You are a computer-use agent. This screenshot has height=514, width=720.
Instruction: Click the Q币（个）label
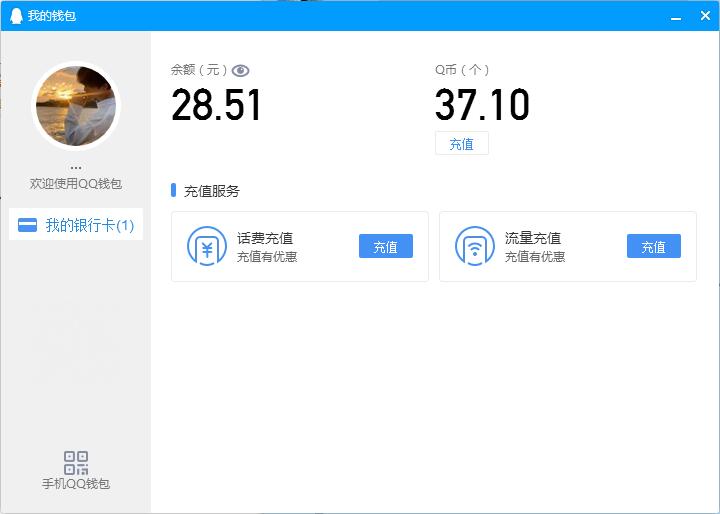tap(462, 70)
